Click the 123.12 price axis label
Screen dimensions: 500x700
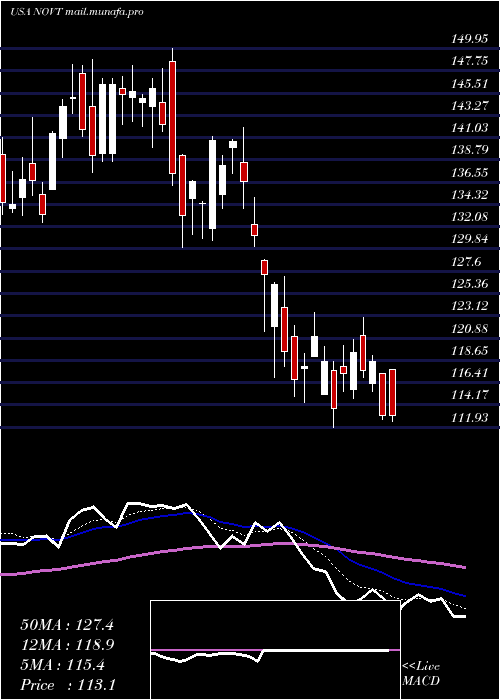[x=469, y=306]
